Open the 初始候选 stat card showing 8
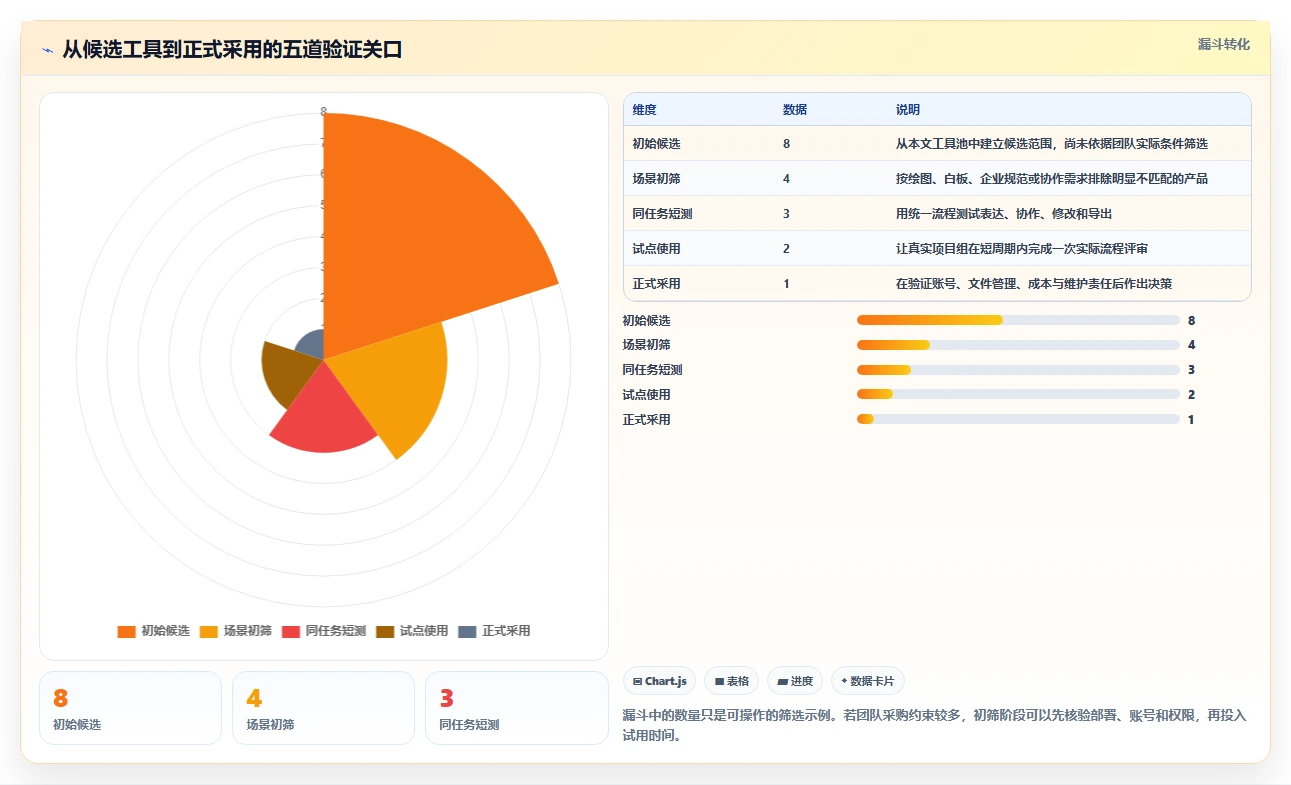Viewport: 1291px width, 785px height. tap(130, 708)
